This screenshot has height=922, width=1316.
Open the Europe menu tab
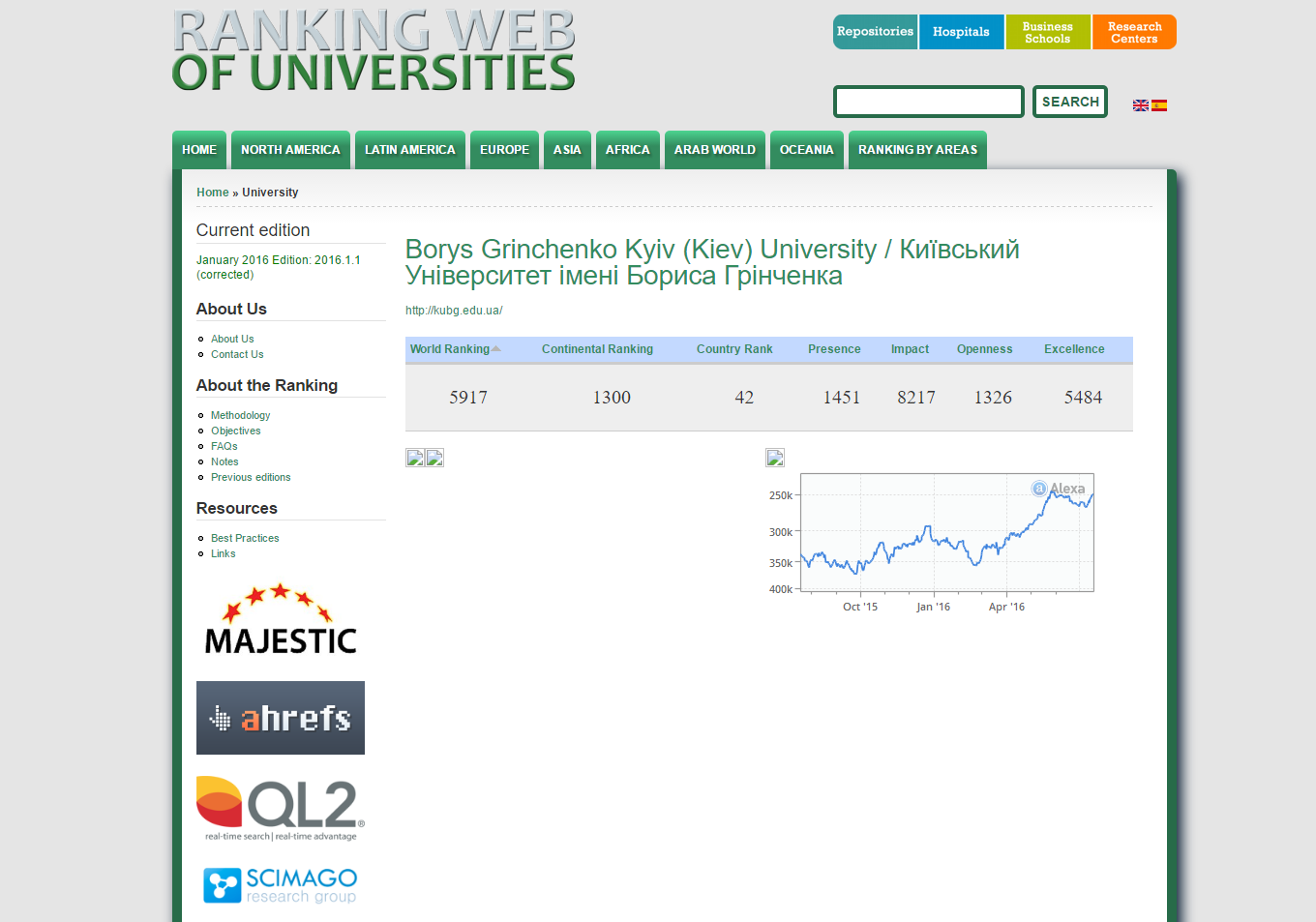pyautogui.click(x=504, y=150)
